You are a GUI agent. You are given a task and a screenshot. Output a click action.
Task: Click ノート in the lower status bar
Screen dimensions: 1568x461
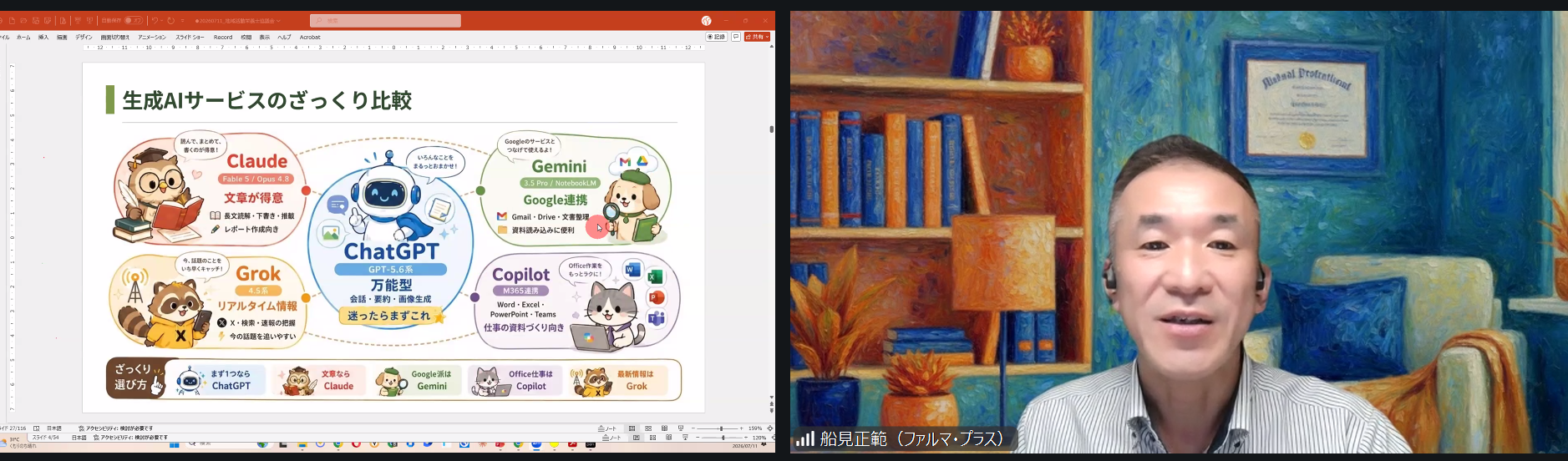coord(612,438)
